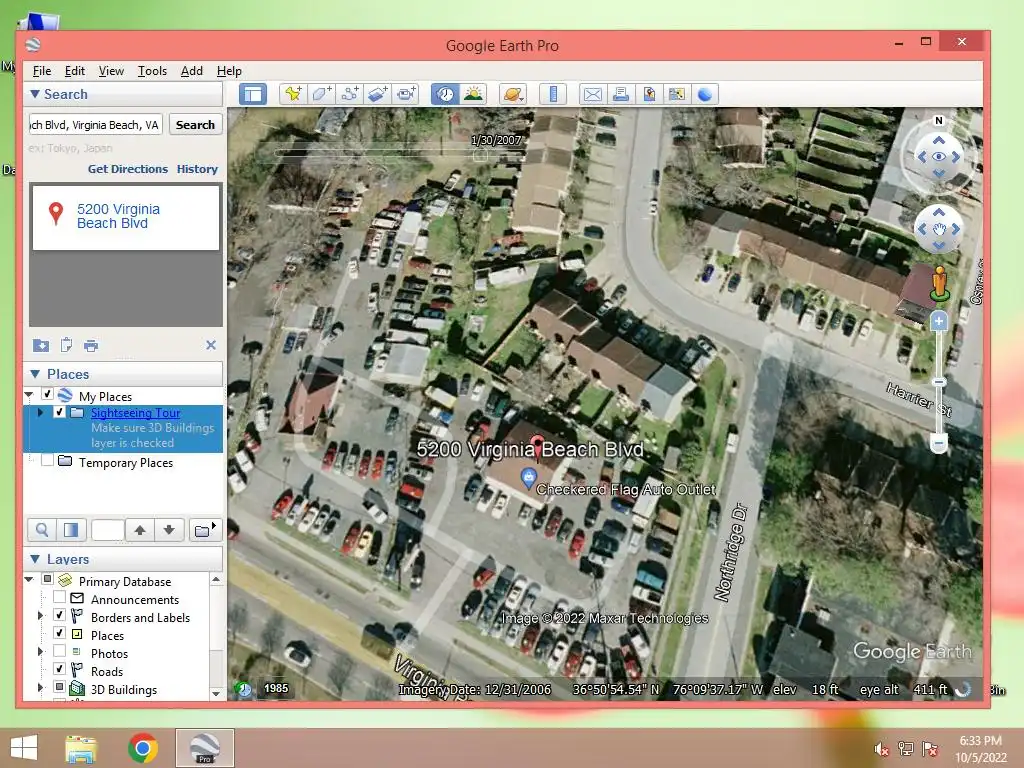Enable the Announcements layer checkbox

click(x=59, y=597)
